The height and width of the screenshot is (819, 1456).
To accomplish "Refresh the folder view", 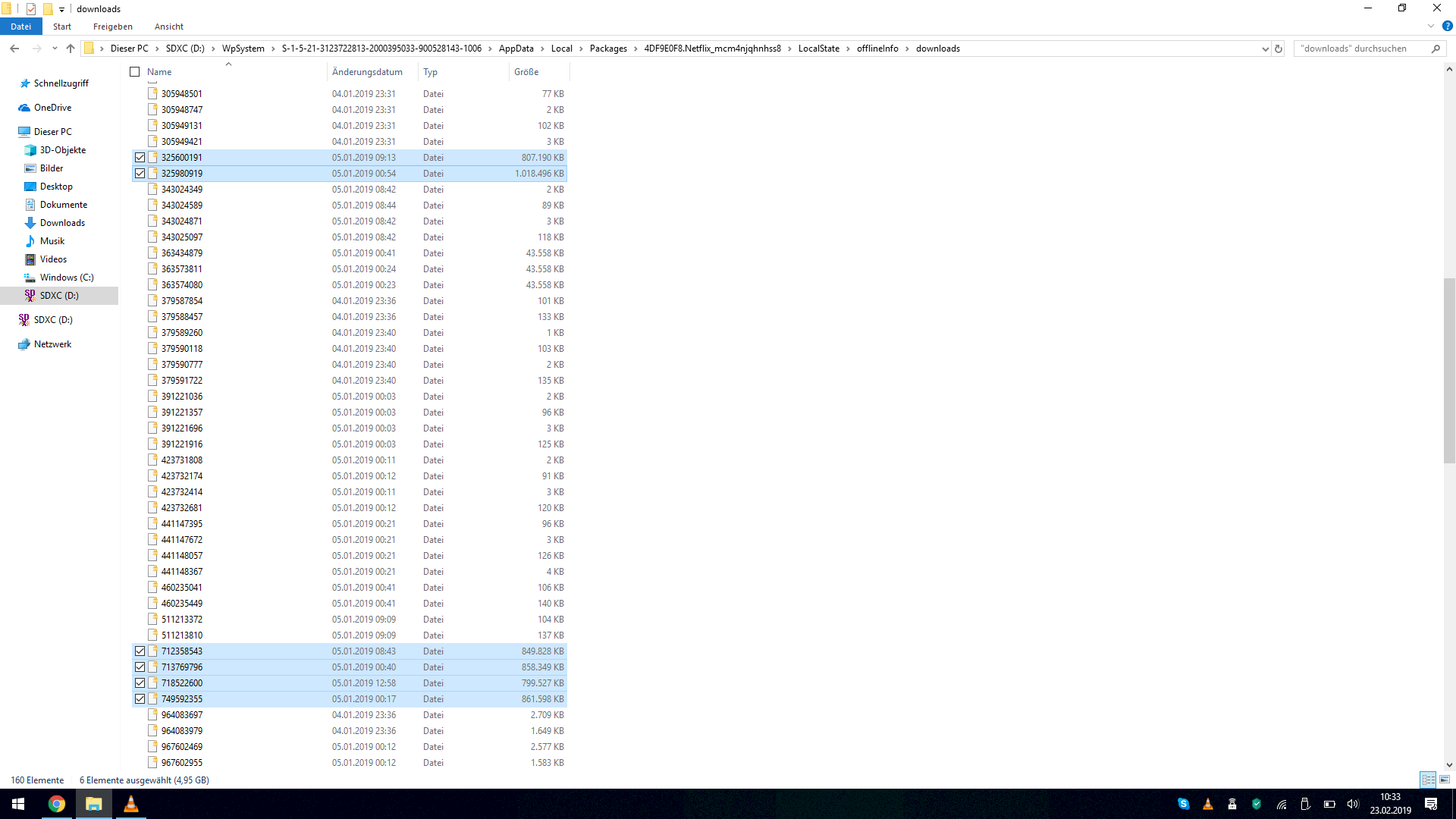I will tap(1279, 48).
